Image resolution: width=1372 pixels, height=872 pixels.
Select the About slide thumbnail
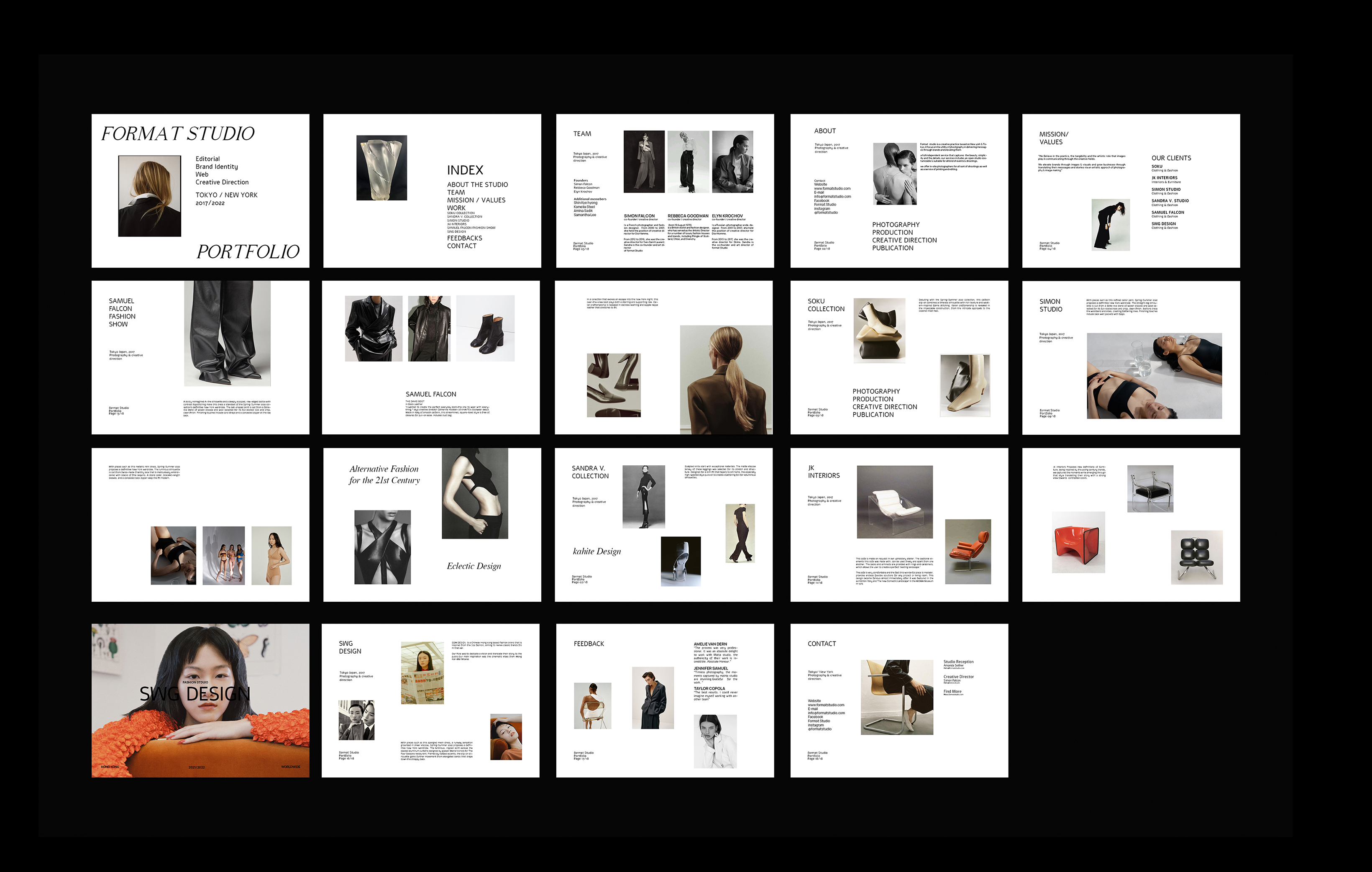click(898, 190)
